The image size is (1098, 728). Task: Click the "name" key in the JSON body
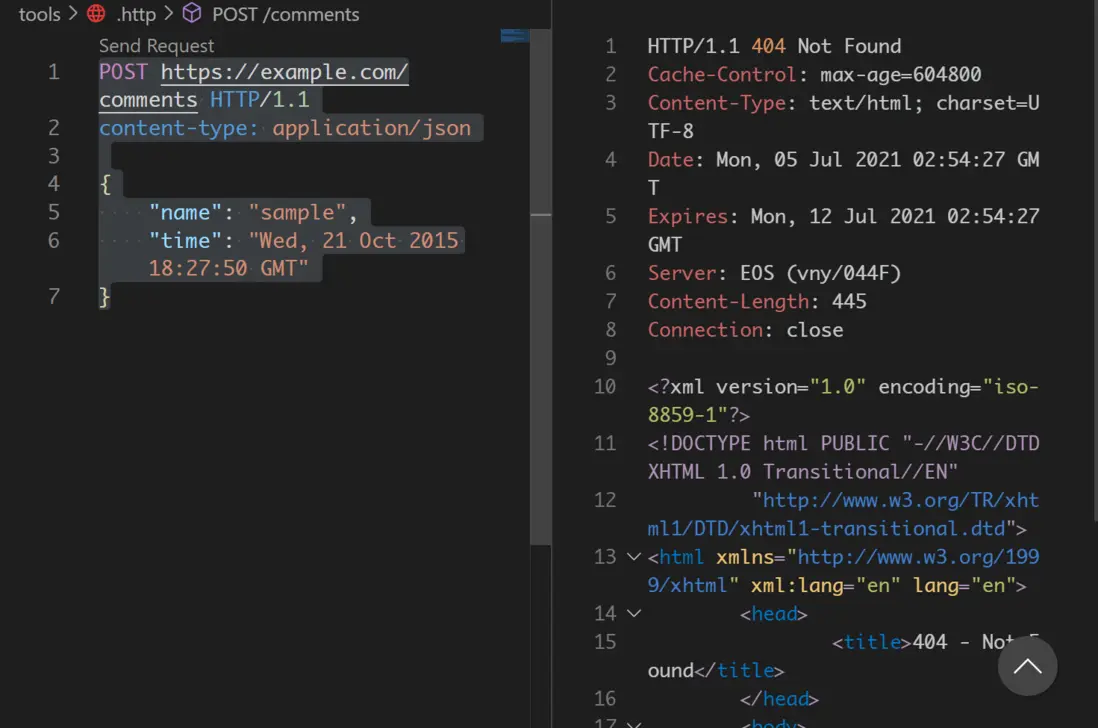pyautogui.click(x=186, y=213)
